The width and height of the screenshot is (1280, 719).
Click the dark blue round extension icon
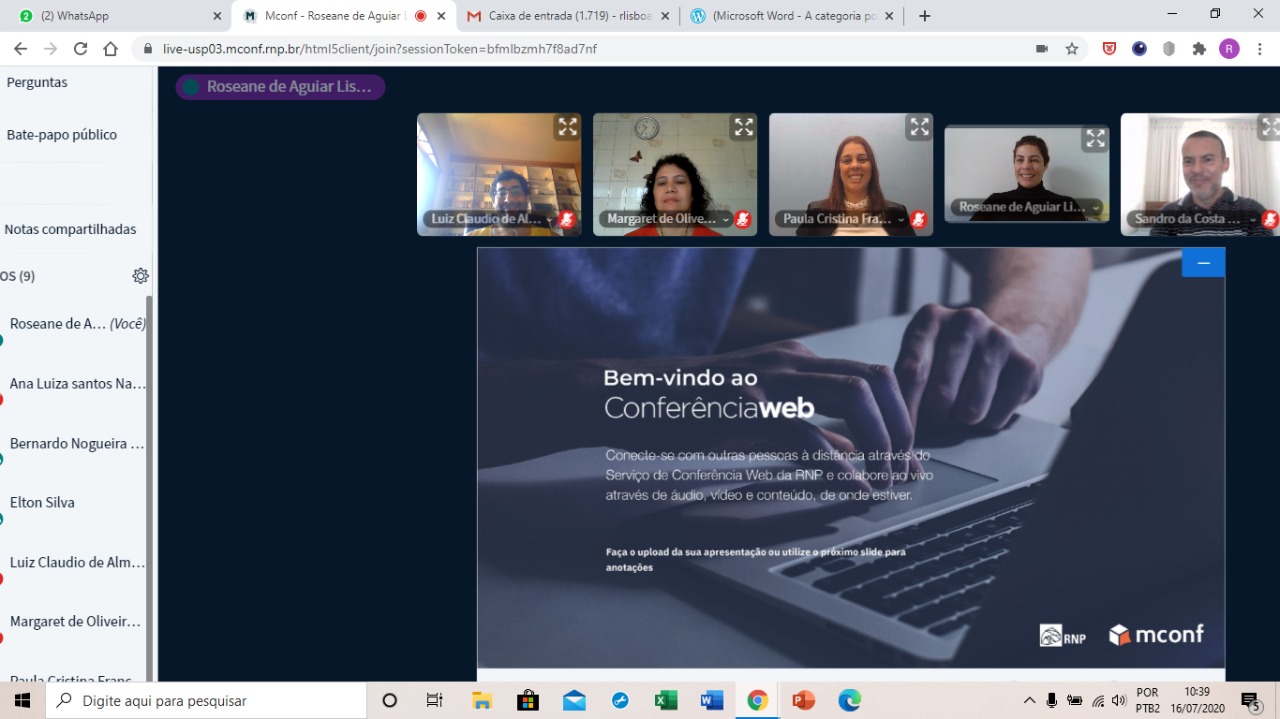[1139, 48]
